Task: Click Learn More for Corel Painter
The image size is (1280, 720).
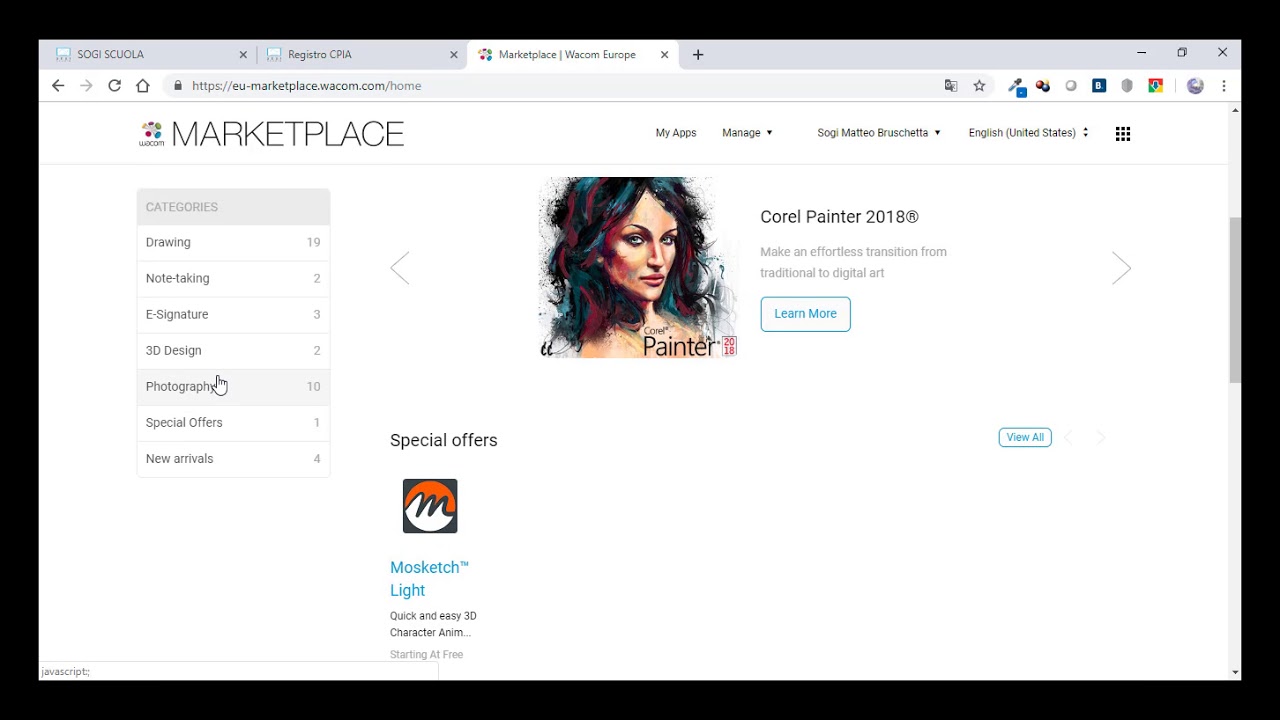Action: [x=805, y=314]
